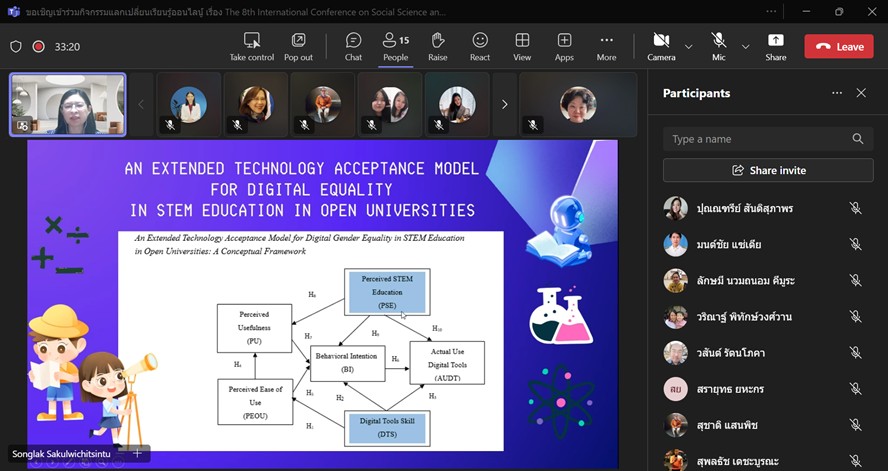Open the View layout options
The width and height of the screenshot is (888, 471).
522,46
